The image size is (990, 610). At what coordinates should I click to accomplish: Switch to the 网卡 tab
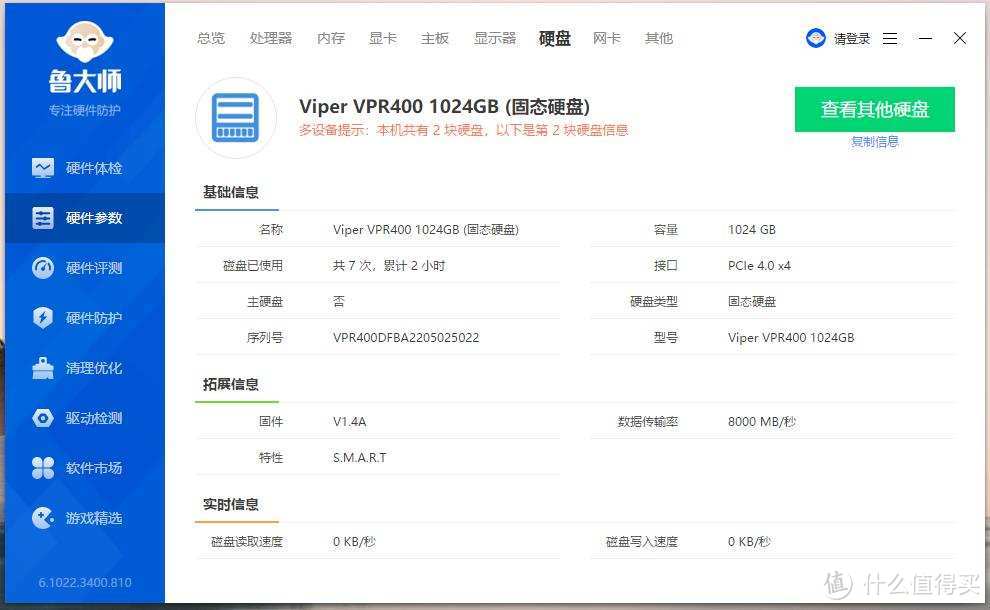(607, 39)
